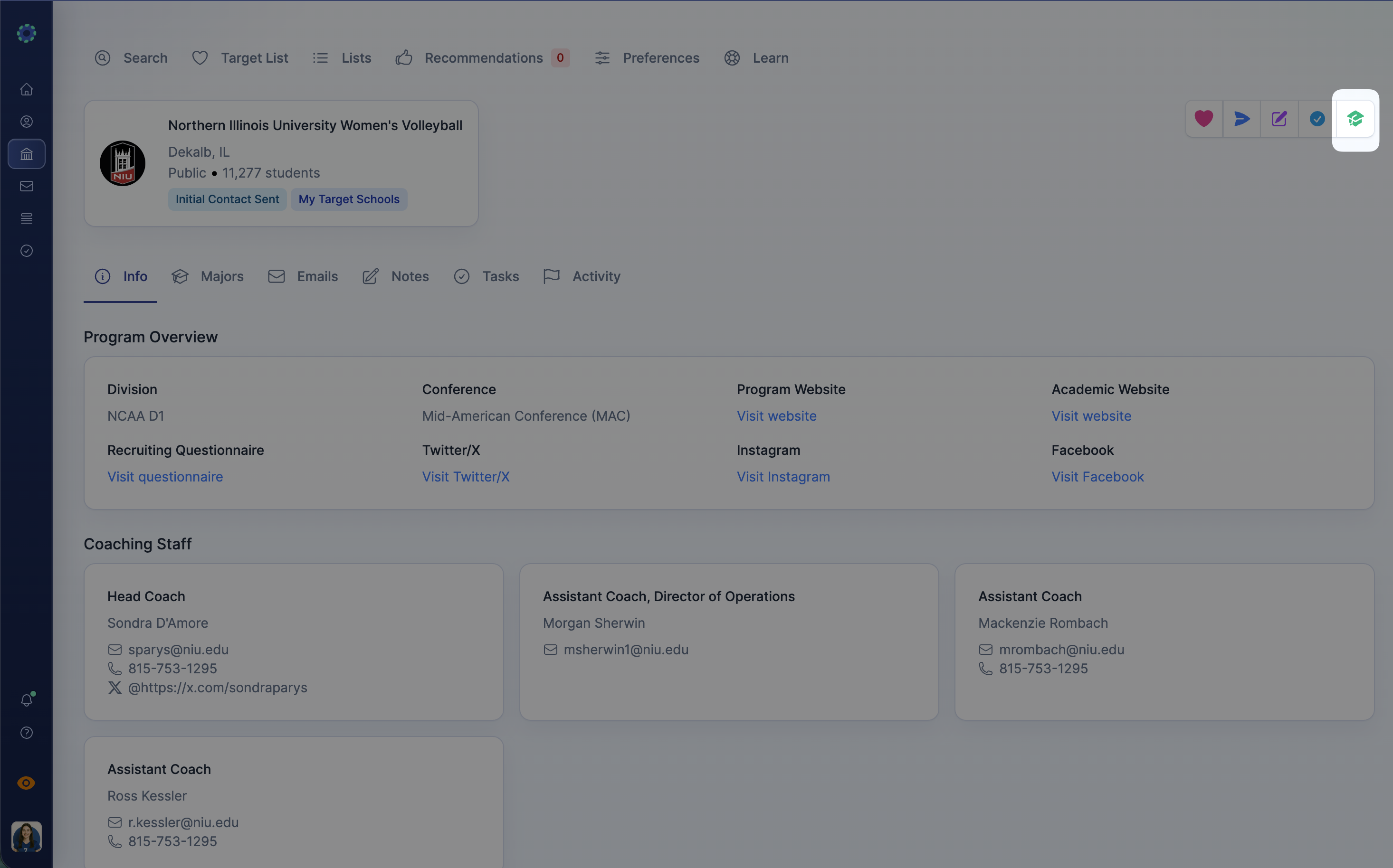Click envelope icon next to mrombach@niu.edu
Image resolution: width=1393 pixels, height=868 pixels.
point(986,649)
